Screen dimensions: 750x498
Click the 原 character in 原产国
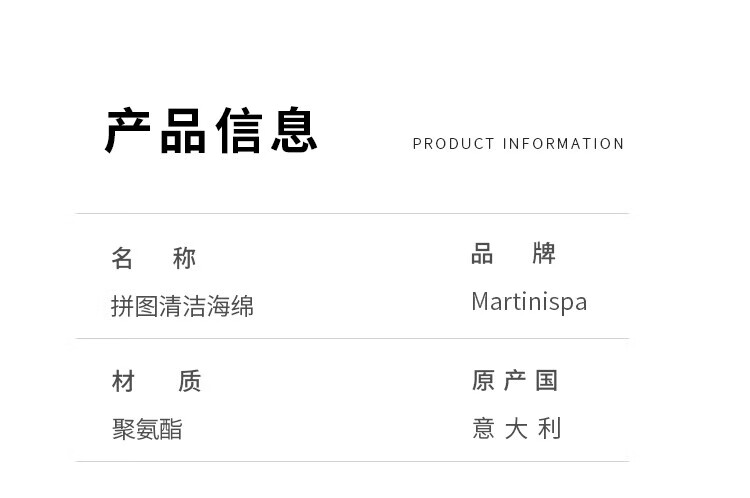click(484, 380)
